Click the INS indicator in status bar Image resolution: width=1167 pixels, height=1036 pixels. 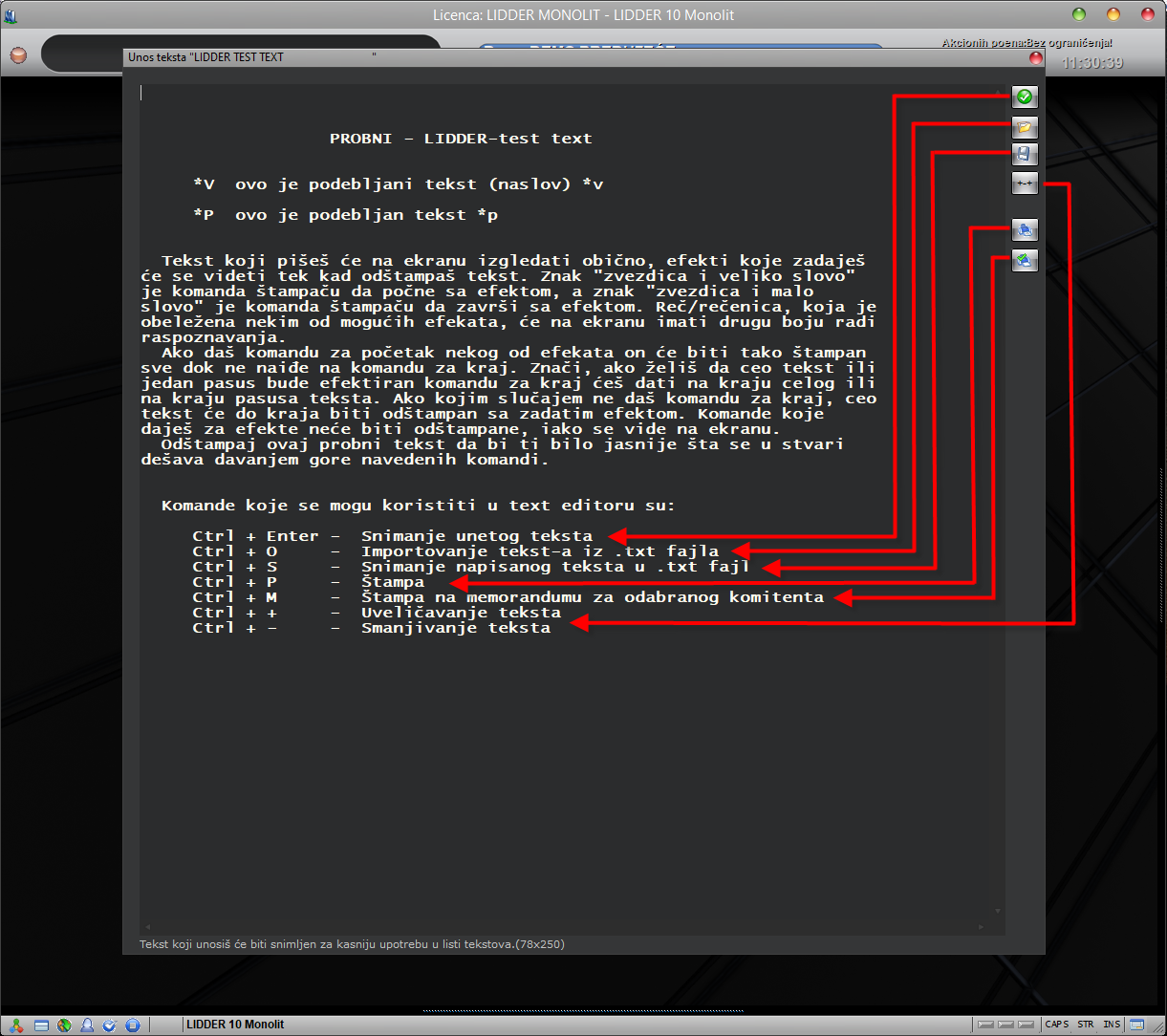[x=1112, y=1024]
